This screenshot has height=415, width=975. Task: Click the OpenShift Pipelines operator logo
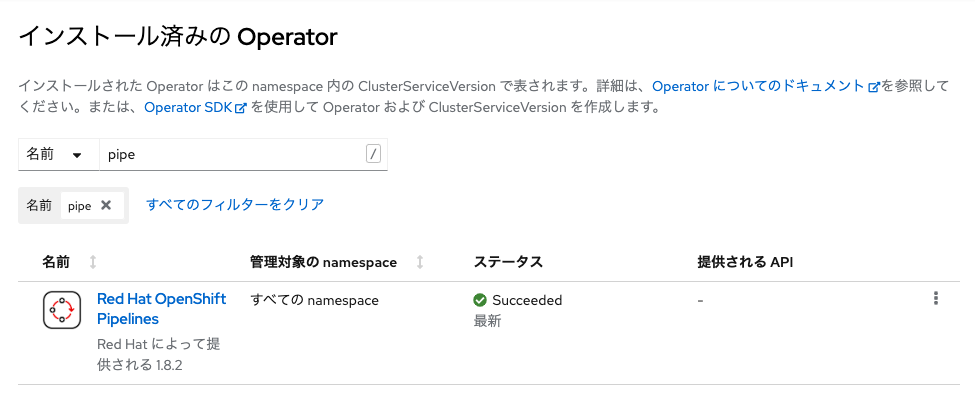62,310
